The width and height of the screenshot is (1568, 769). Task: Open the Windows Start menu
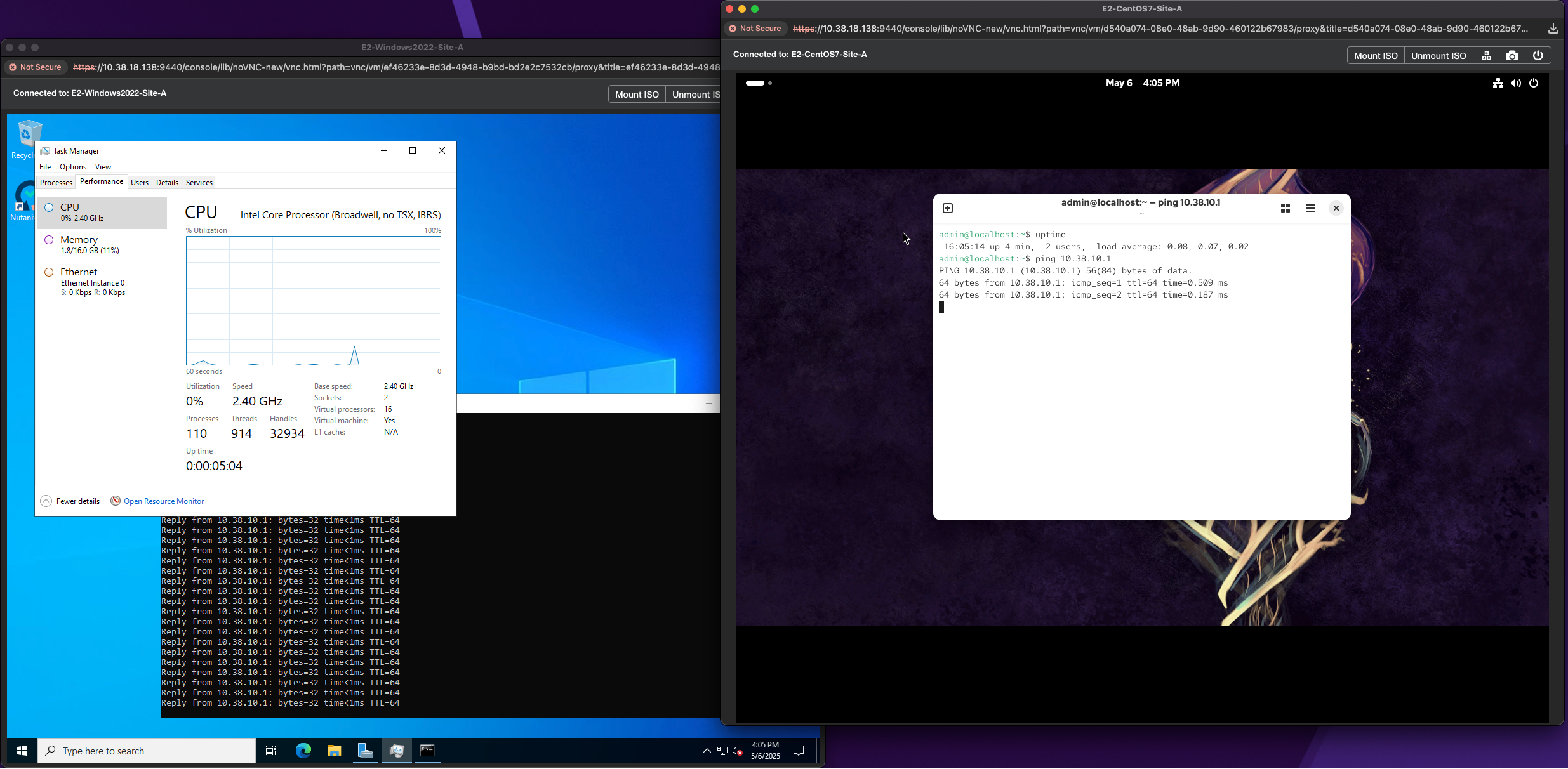(22, 751)
